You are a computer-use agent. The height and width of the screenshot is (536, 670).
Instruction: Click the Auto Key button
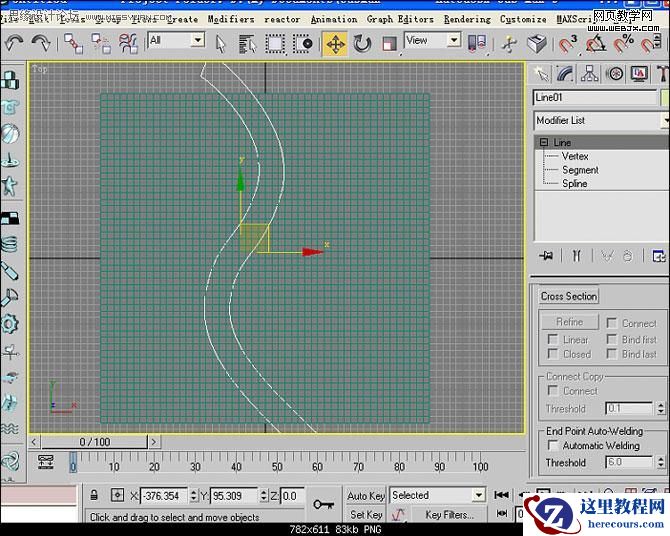click(366, 495)
